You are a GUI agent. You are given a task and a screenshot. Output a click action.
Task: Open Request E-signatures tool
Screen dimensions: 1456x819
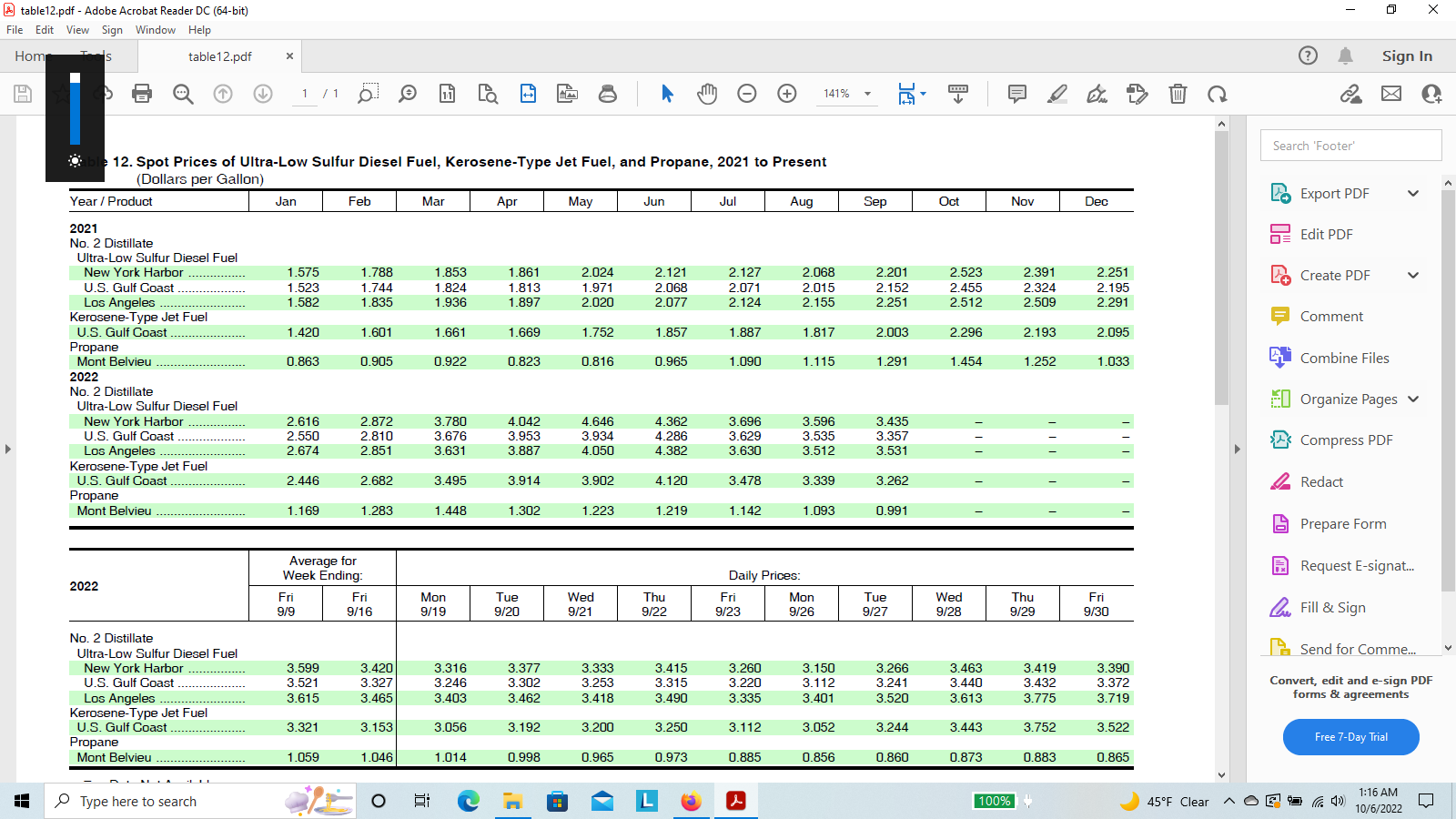(x=1342, y=565)
